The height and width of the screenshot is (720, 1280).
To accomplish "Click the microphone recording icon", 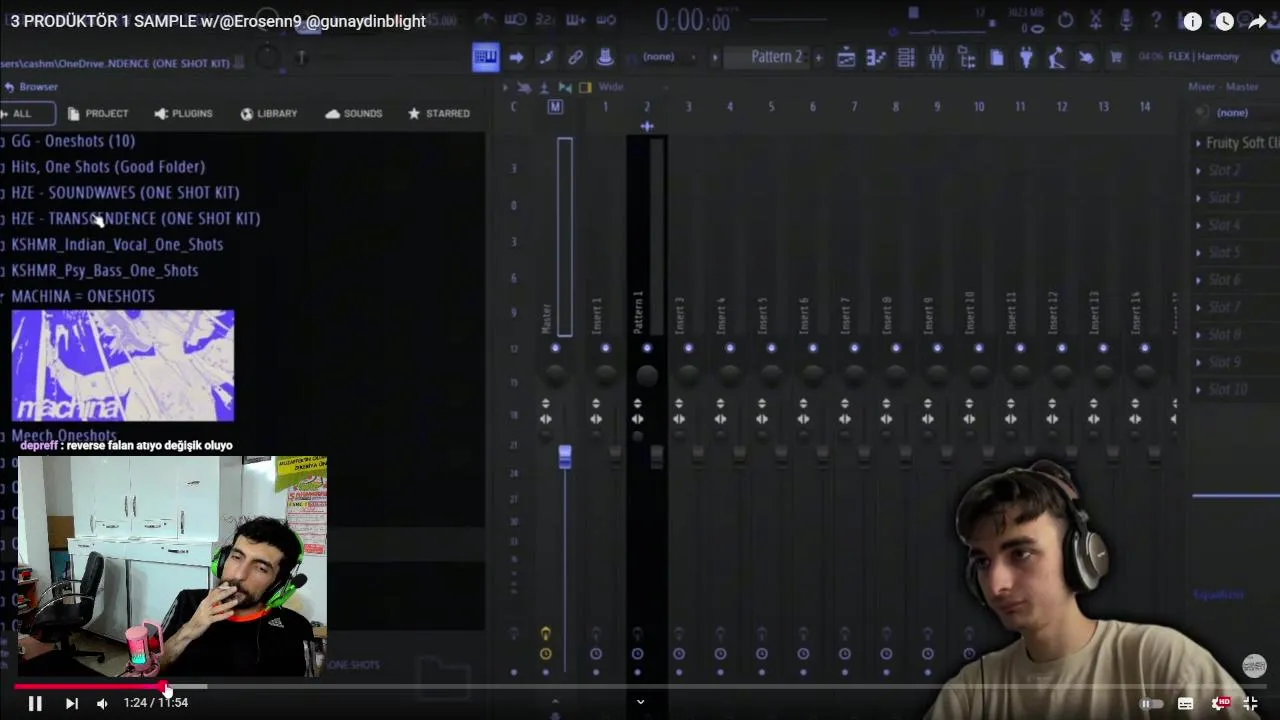I will [1126, 20].
